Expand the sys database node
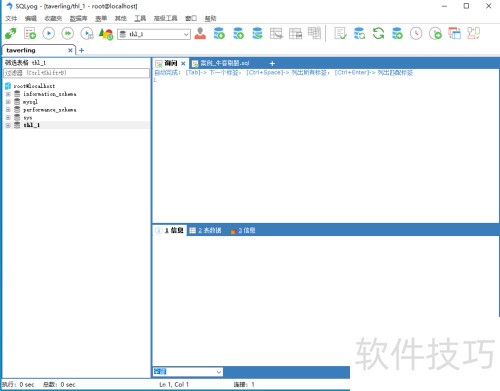Screen dimensions: 500x391 click(8, 117)
